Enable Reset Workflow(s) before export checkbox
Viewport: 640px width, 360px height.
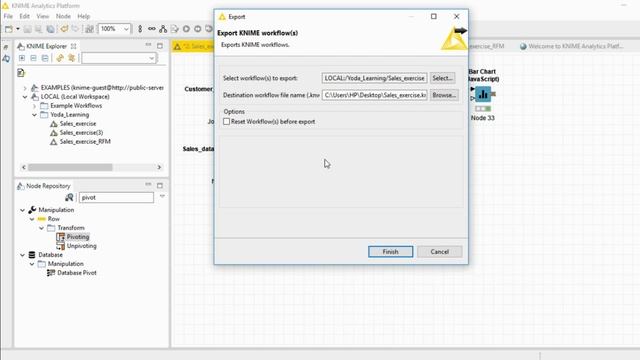point(227,122)
